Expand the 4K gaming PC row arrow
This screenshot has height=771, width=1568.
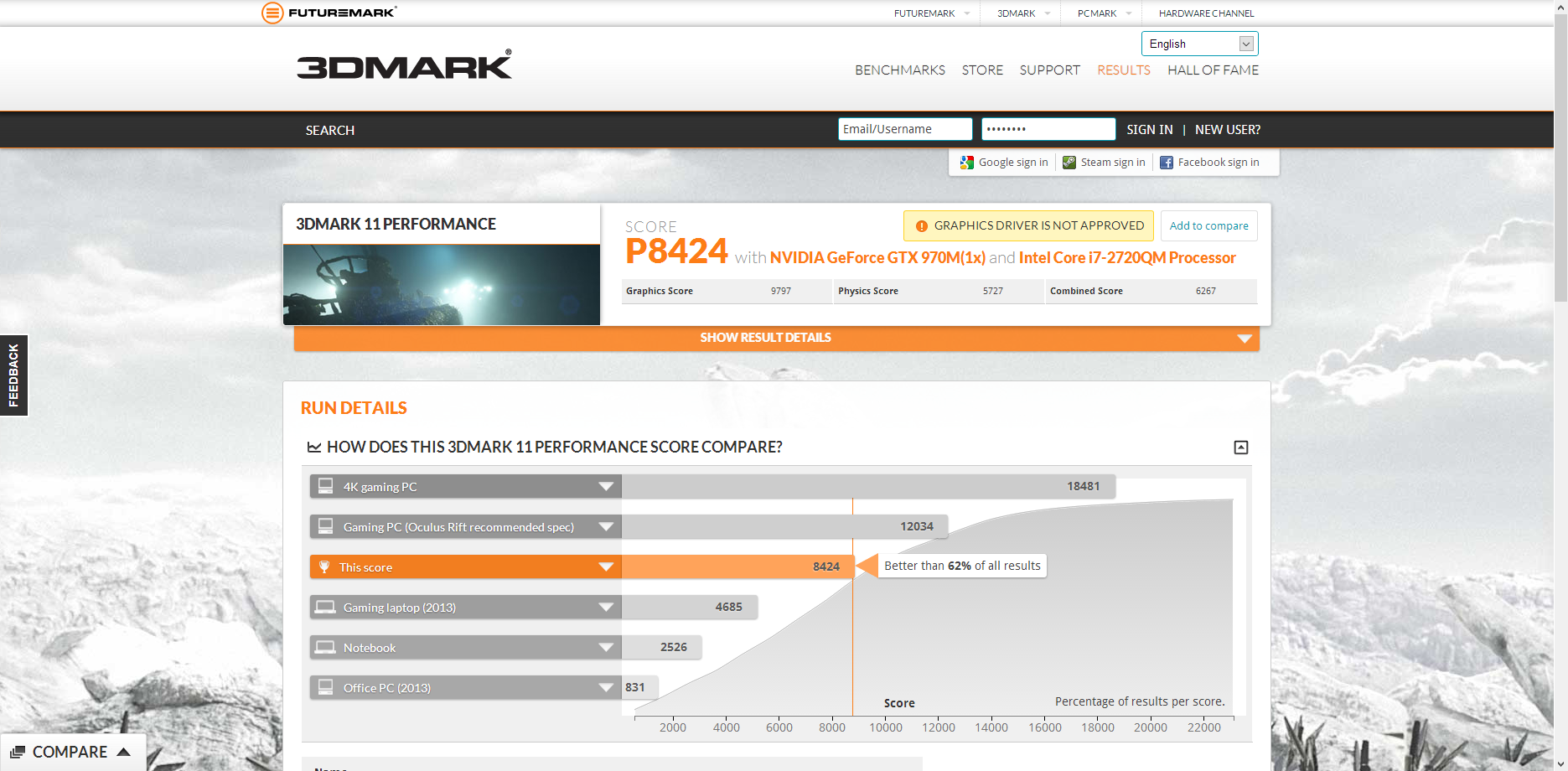pos(606,486)
